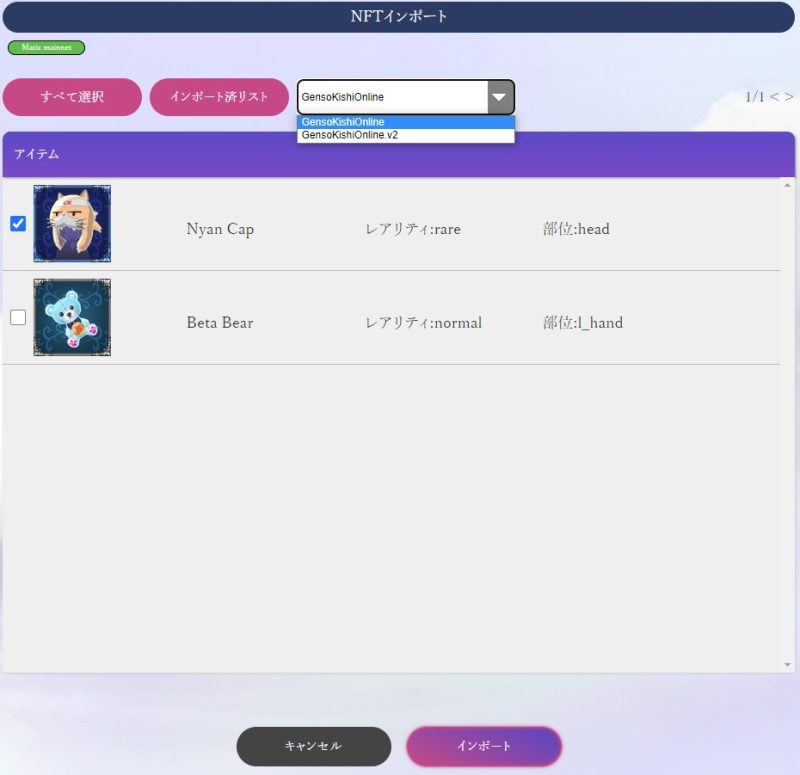The width and height of the screenshot is (800, 775).
Task: Go to next page with > arrow
Action: (789, 96)
